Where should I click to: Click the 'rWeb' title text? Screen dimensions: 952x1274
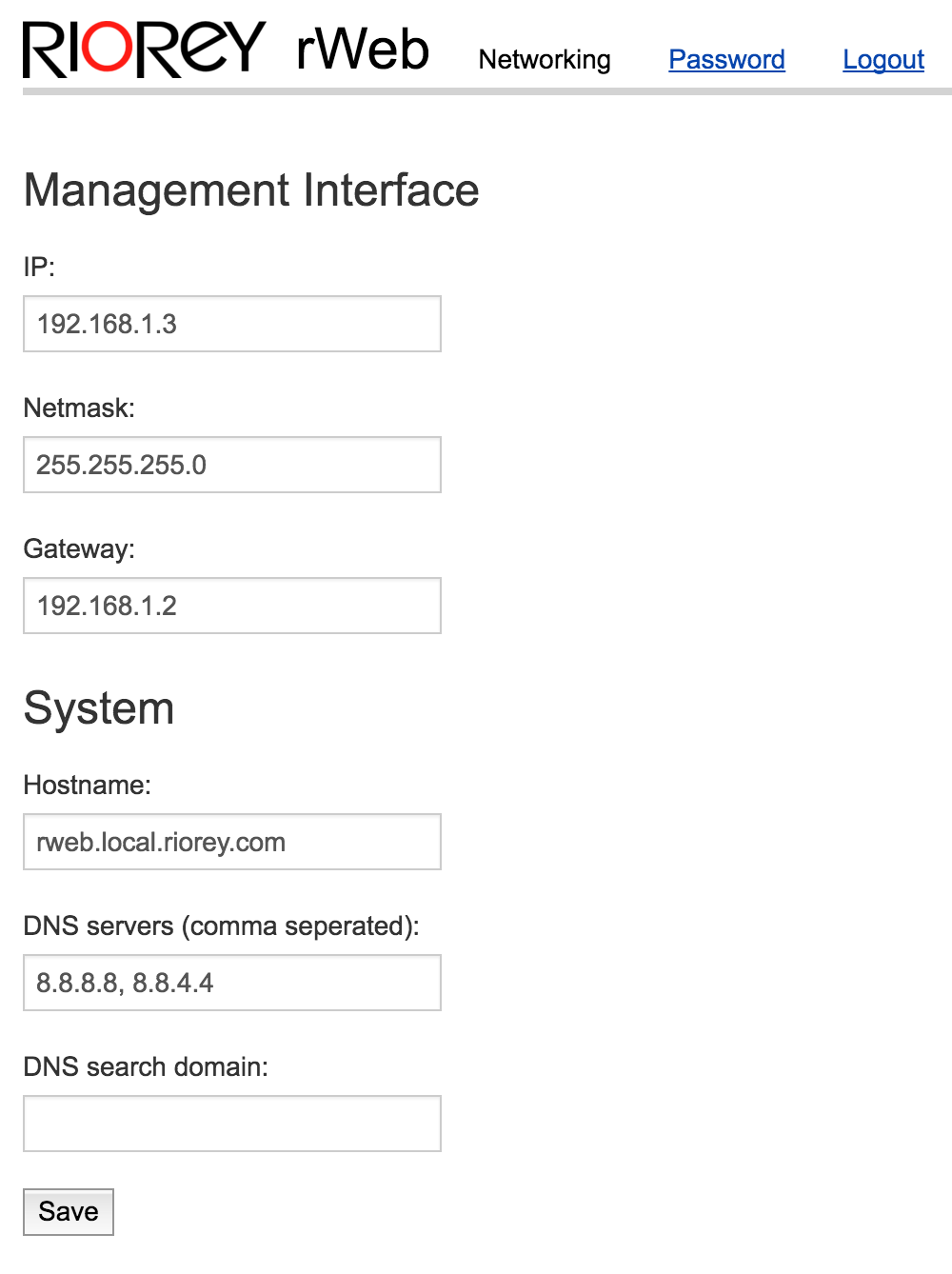[363, 50]
